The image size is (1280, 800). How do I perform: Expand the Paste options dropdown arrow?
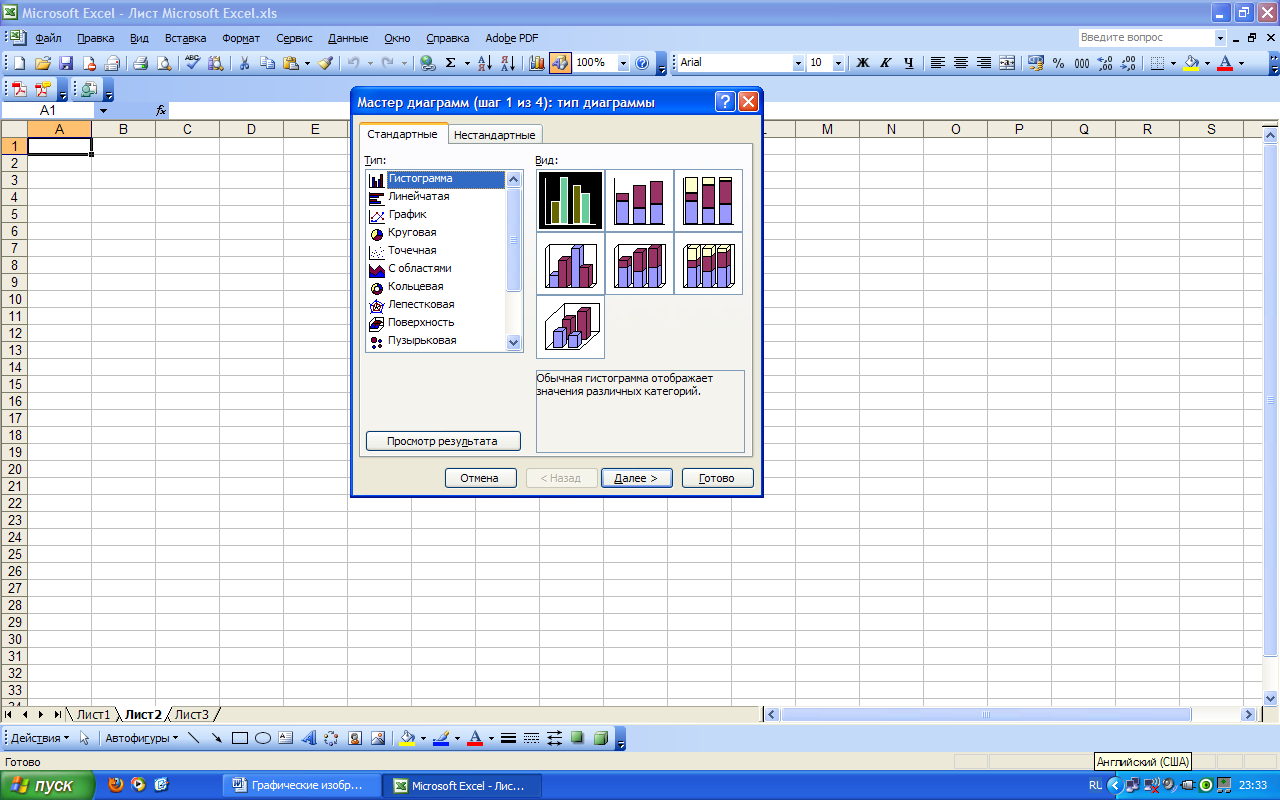[307, 63]
